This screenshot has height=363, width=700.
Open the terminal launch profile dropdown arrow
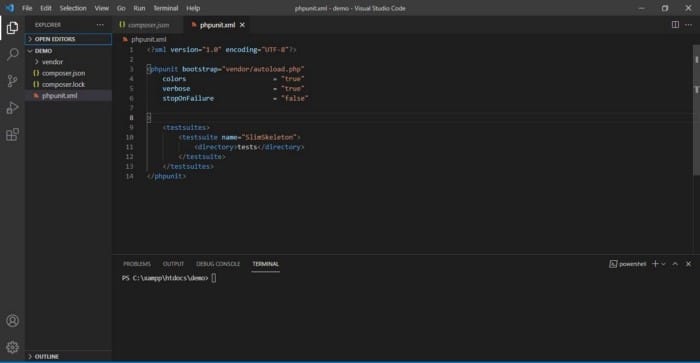click(663, 264)
